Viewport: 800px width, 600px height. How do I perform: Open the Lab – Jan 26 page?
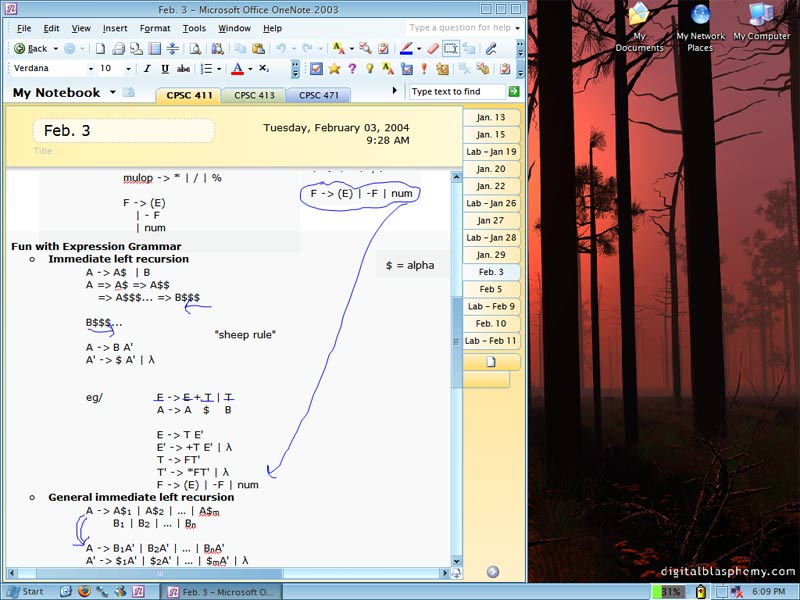coord(491,203)
